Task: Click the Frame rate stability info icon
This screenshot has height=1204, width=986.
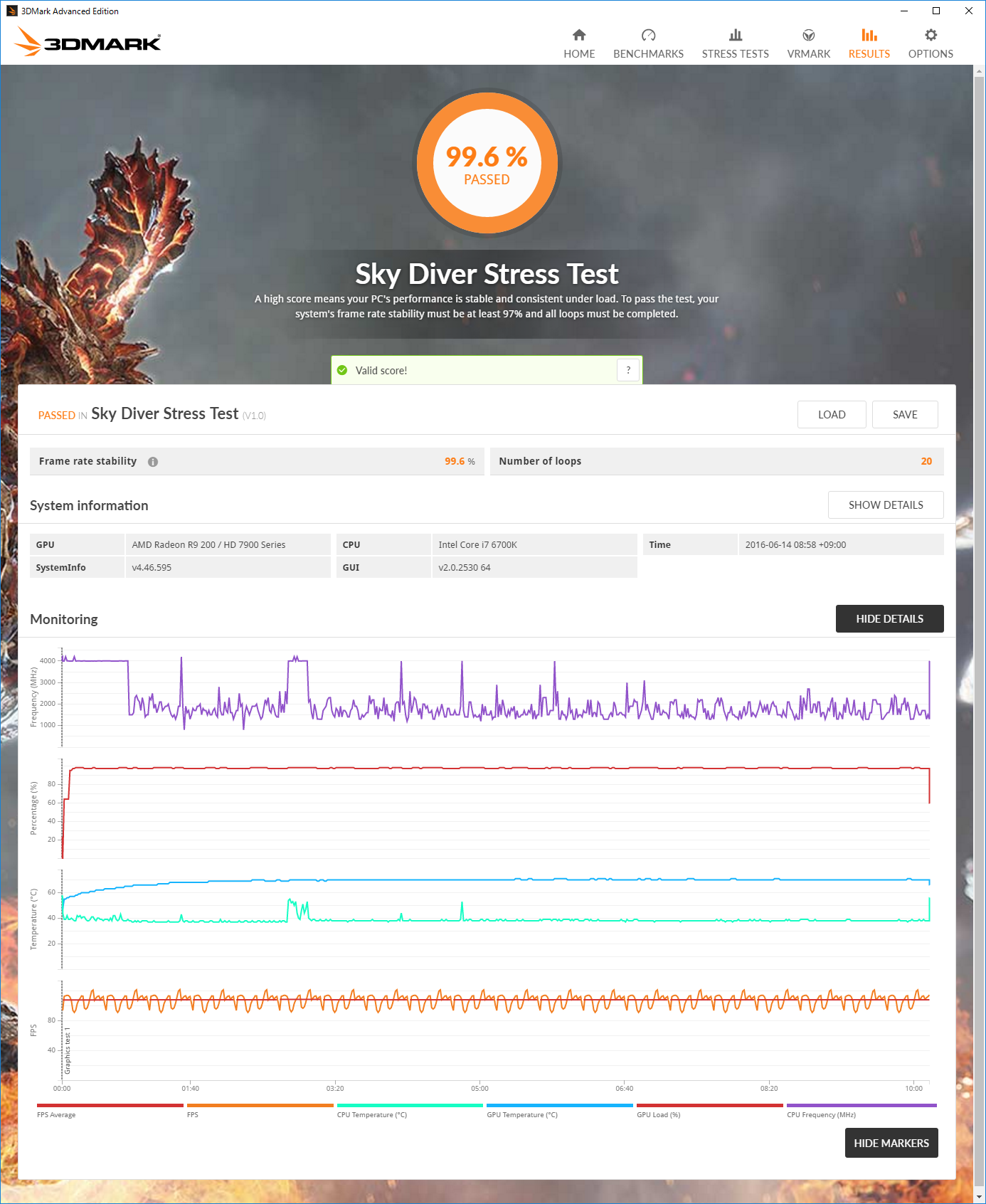Action: click(x=153, y=462)
